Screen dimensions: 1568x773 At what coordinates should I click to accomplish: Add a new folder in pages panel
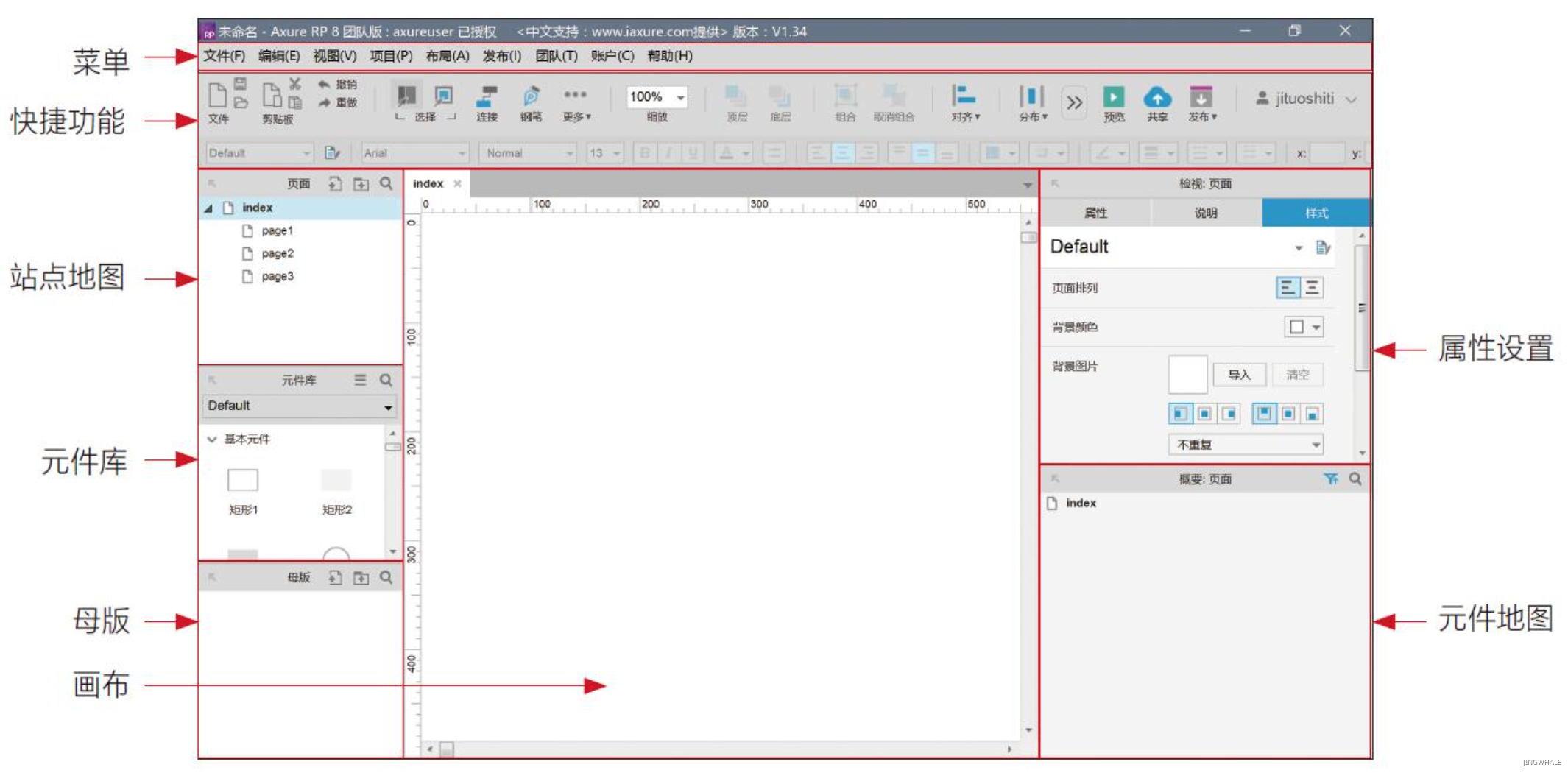tap(361, 184)
